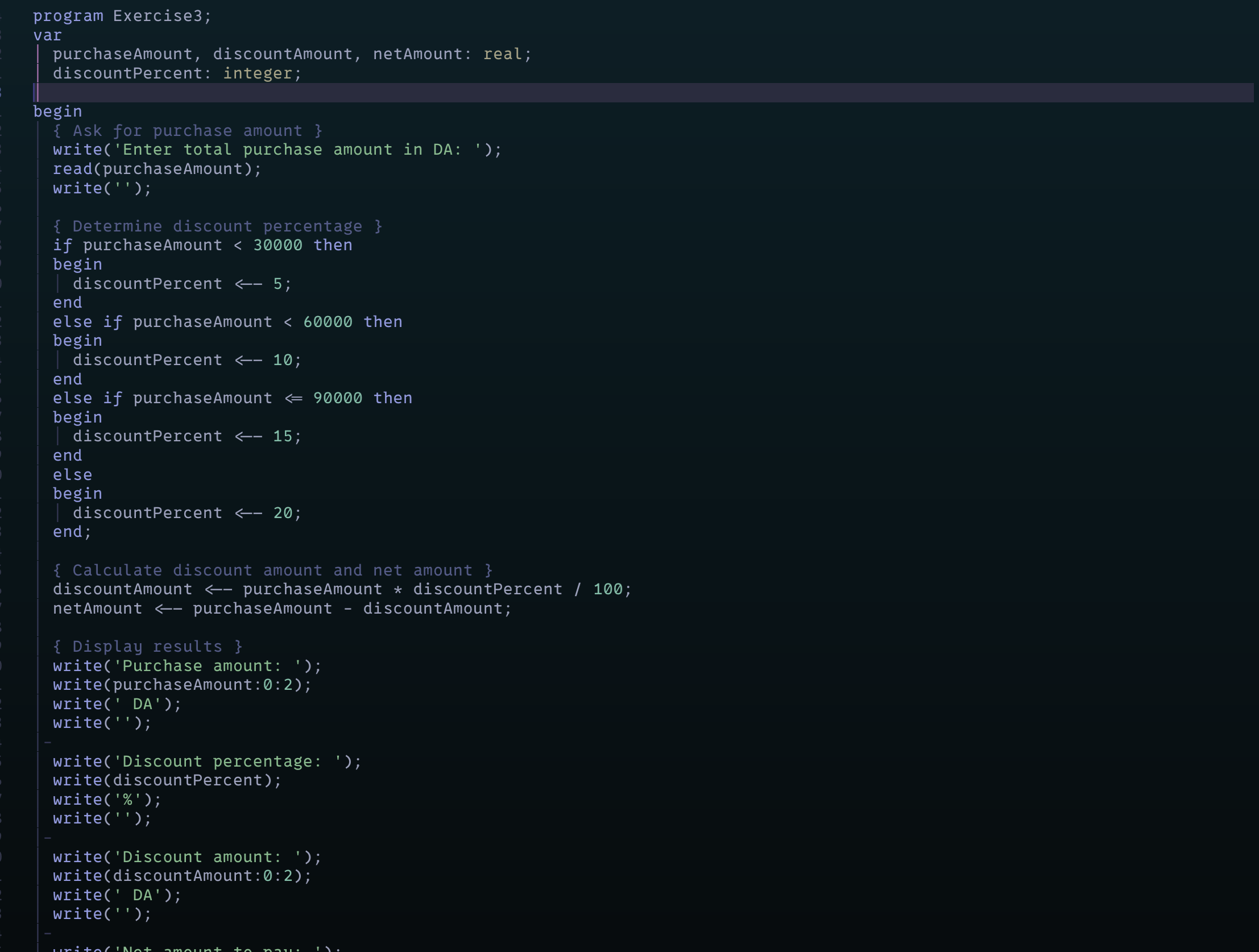Click the program name Exercise3
1259x952 pixels.
tap(157, 16)
